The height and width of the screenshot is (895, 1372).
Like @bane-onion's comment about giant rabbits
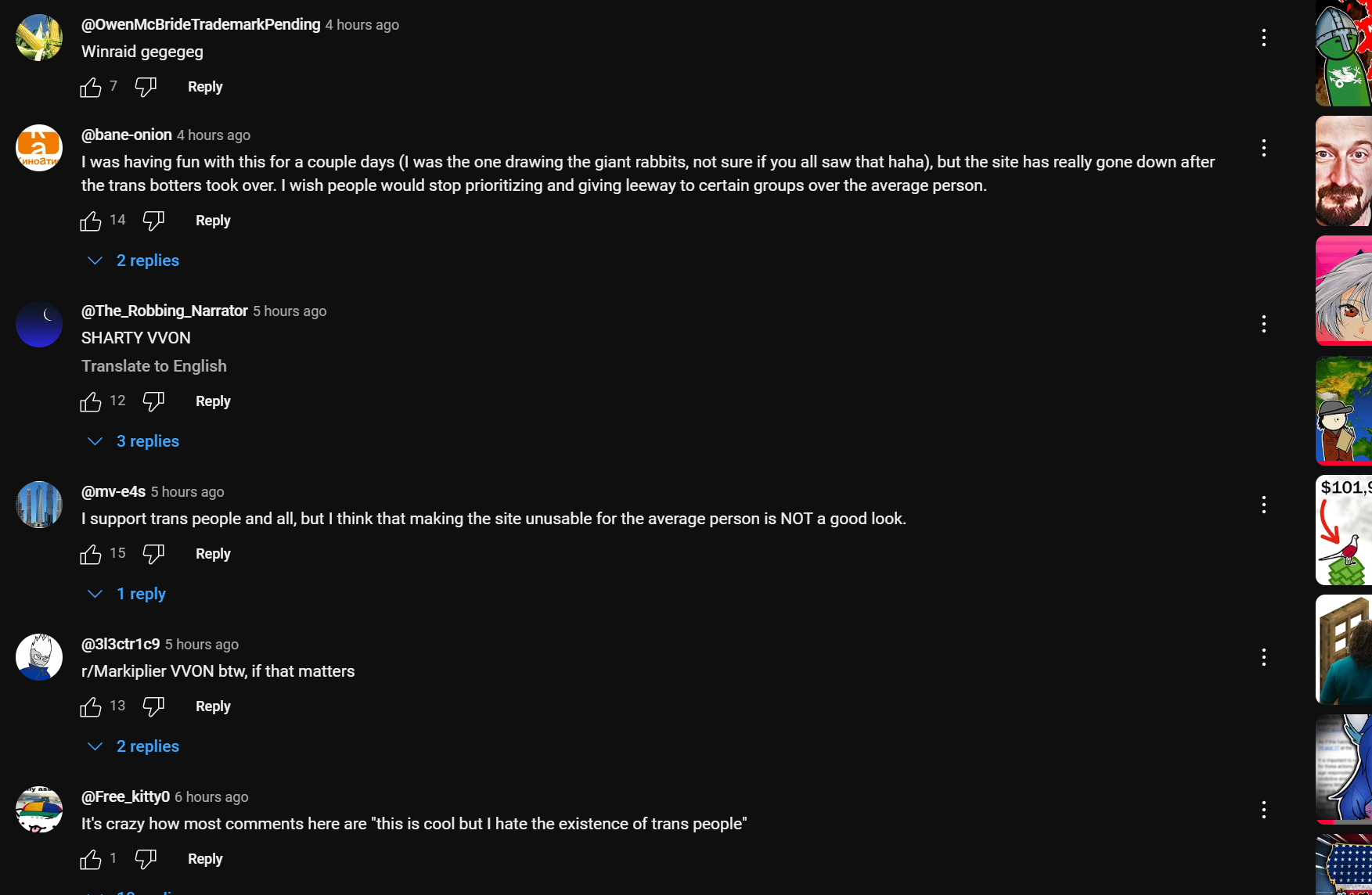tap(91, 221)
